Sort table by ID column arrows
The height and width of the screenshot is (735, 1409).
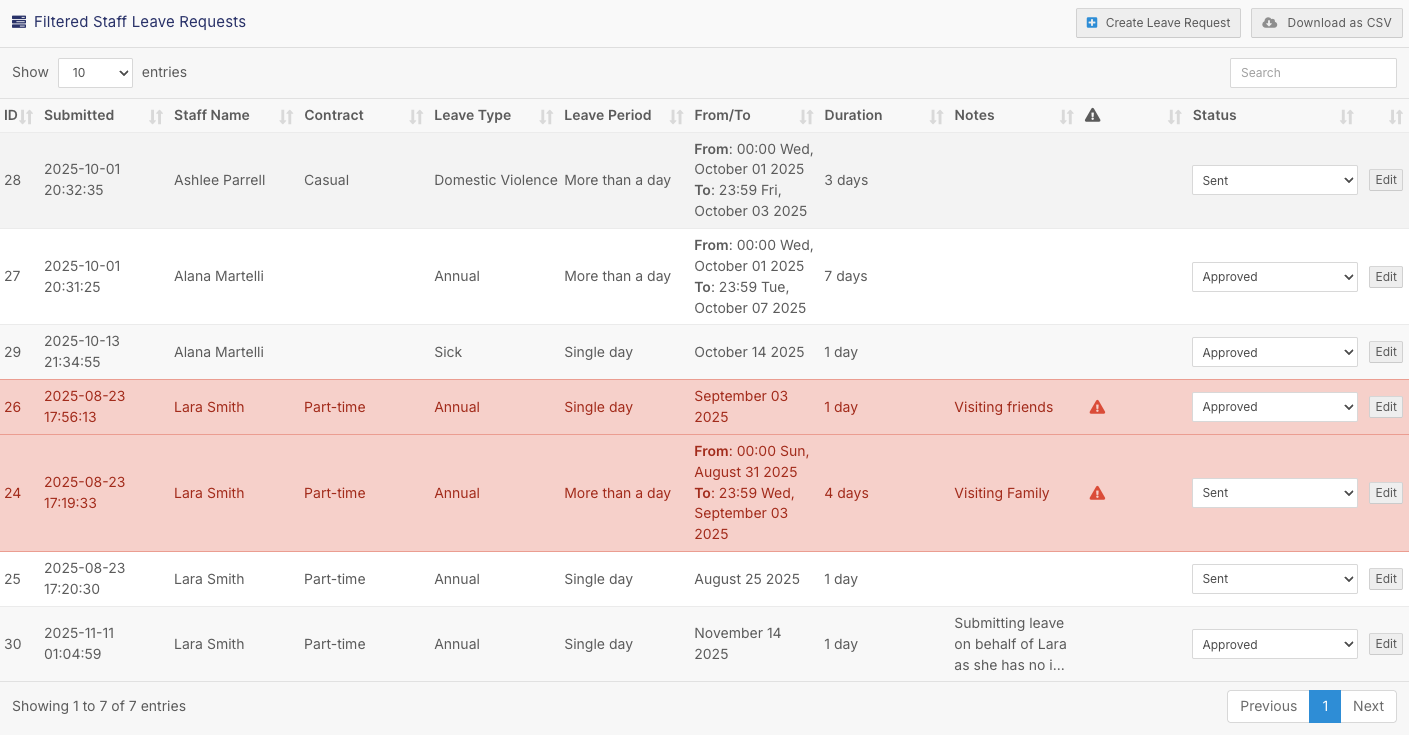(27, 117)
